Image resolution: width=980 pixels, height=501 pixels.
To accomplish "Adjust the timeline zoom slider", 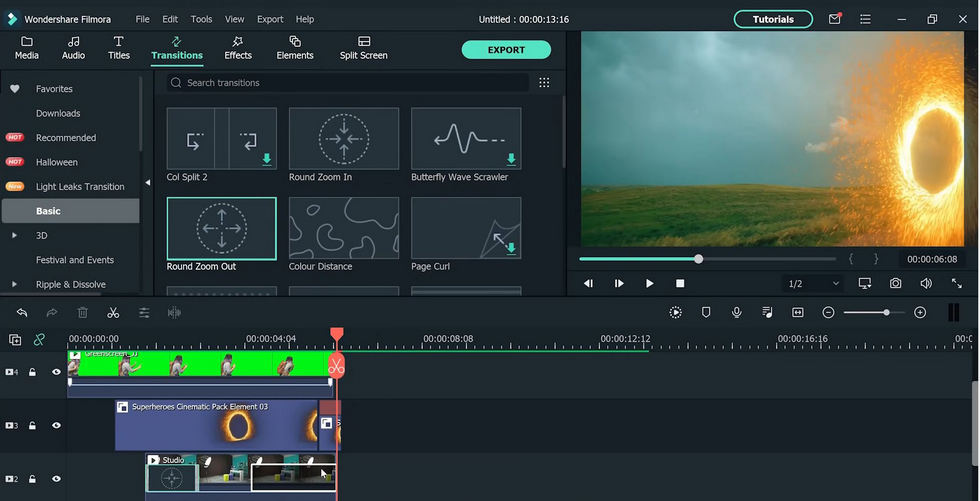I will point(886,313).
